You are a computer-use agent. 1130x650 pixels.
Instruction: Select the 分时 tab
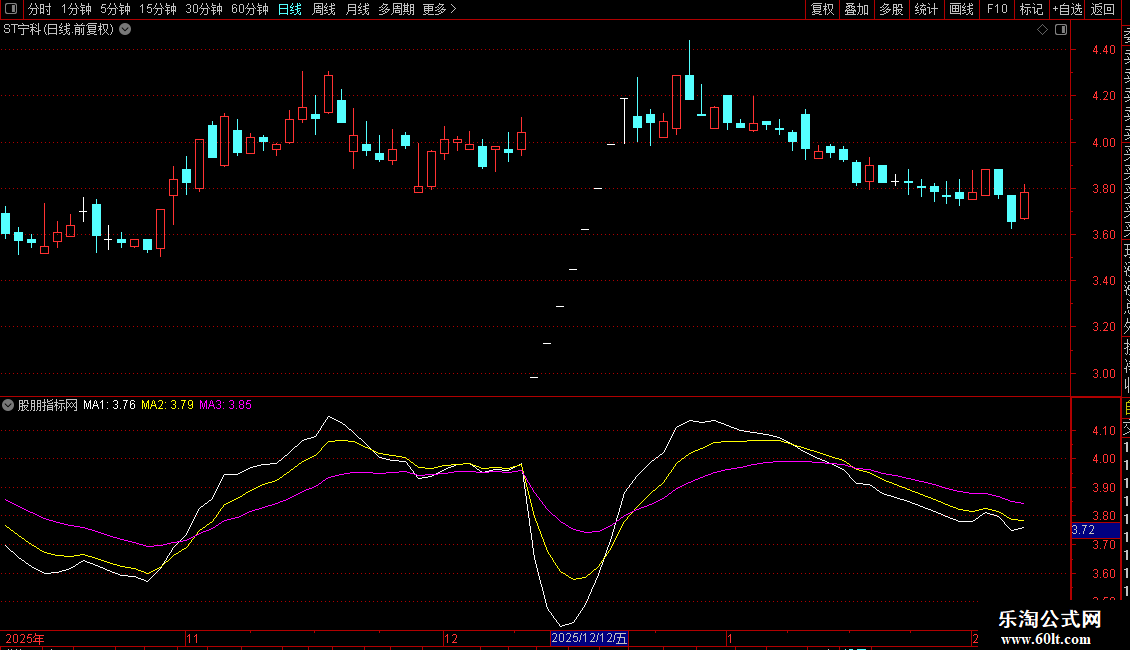pos(39,9)
